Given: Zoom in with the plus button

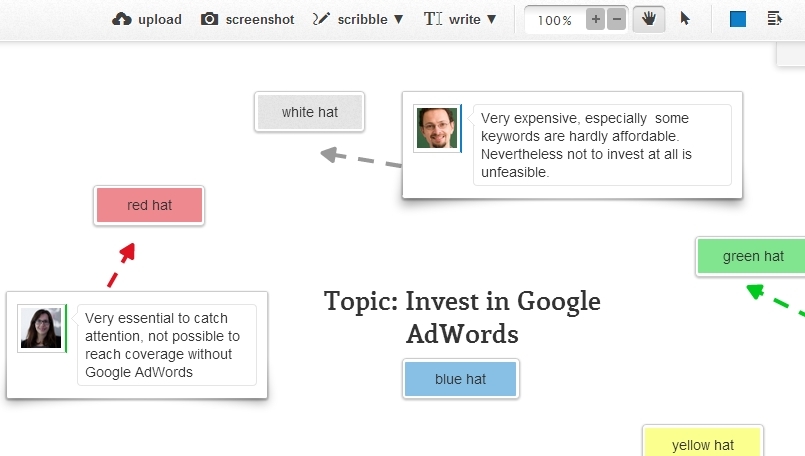Looking at the screenshot, I should 596,20.
